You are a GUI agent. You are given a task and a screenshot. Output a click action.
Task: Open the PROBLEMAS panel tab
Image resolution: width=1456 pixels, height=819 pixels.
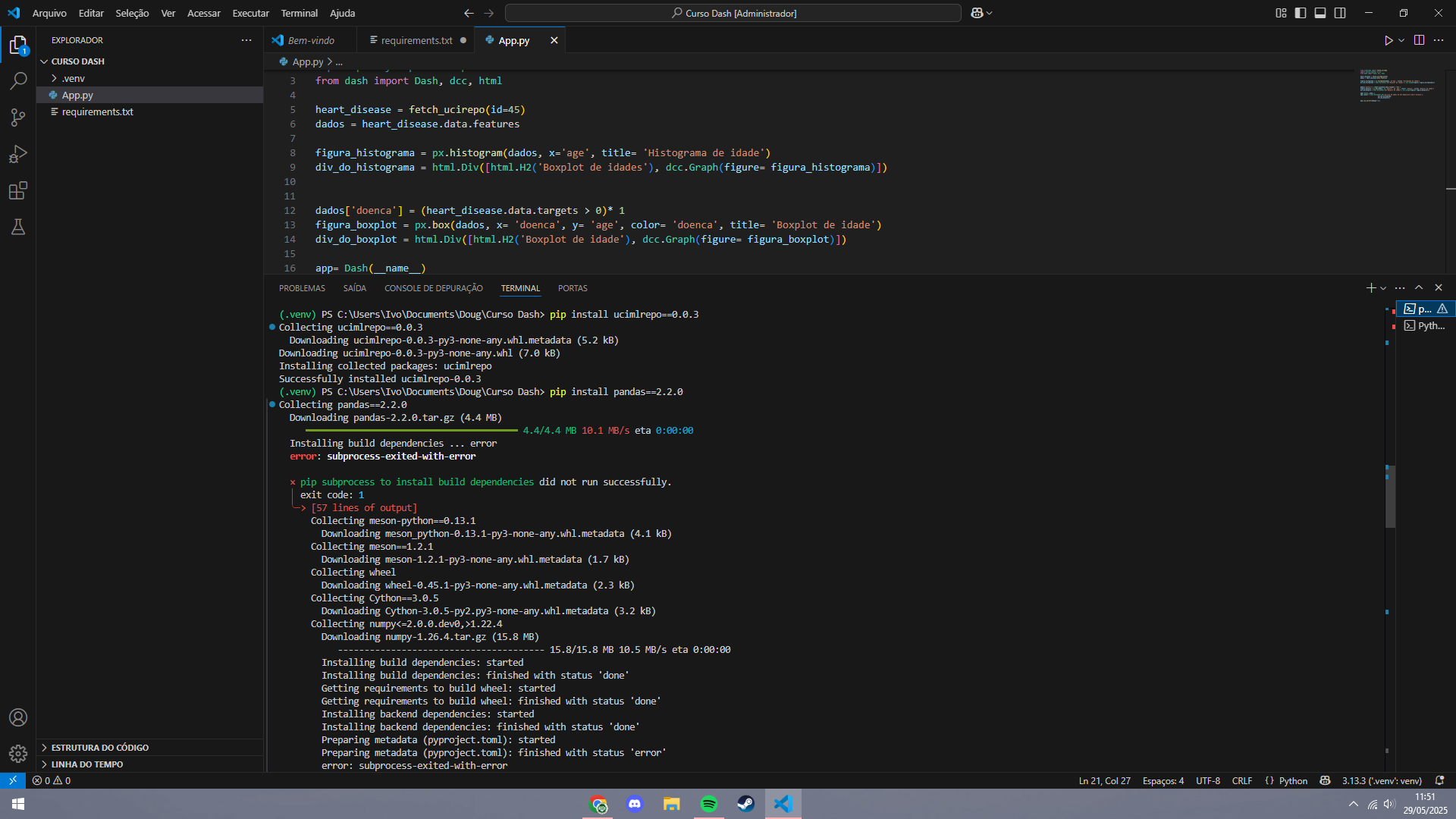(302, 288)
